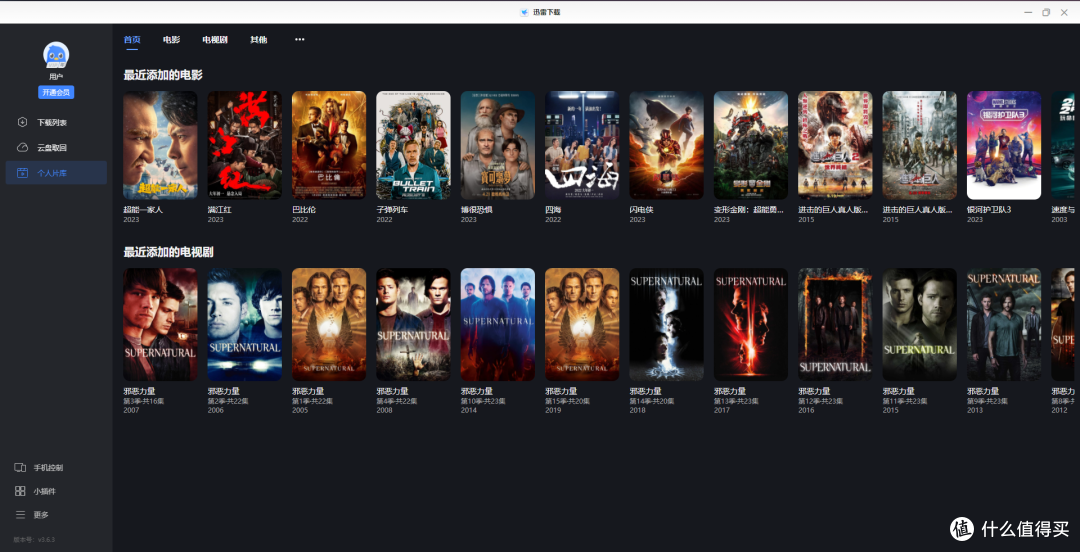Minimize the 迅雷下载 window
1080x552 pixels.
point(1028,12)
